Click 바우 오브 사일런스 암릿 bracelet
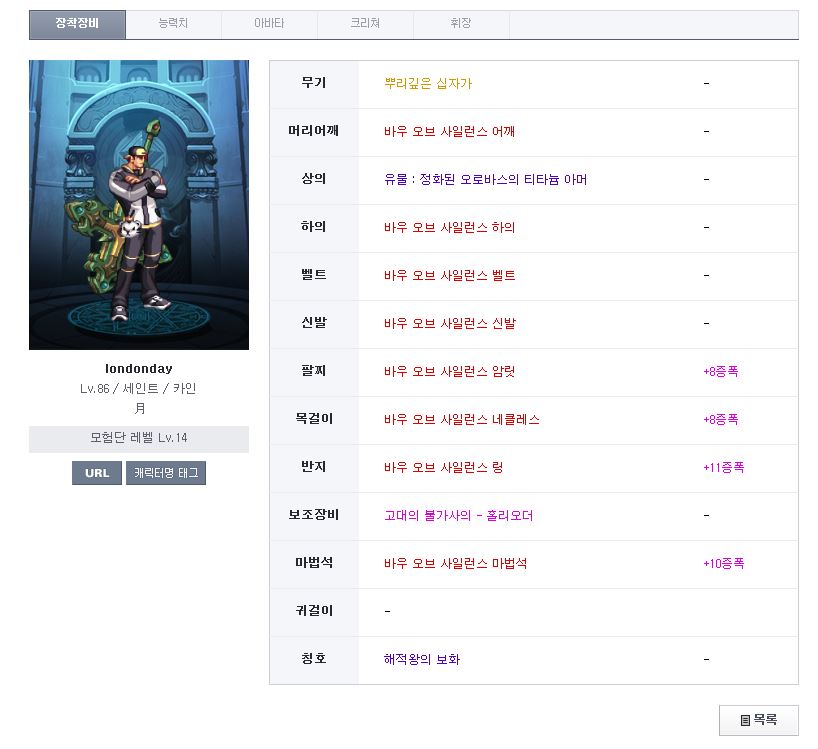The image size is (818, 749). point(449,372)
